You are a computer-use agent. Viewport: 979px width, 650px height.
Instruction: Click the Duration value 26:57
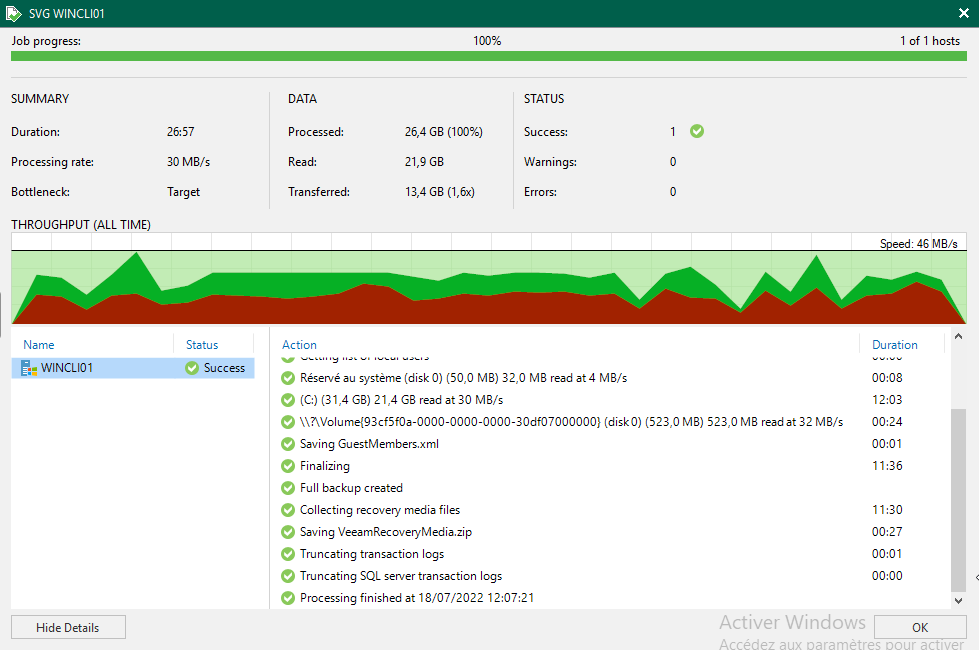tap(180, 132)
